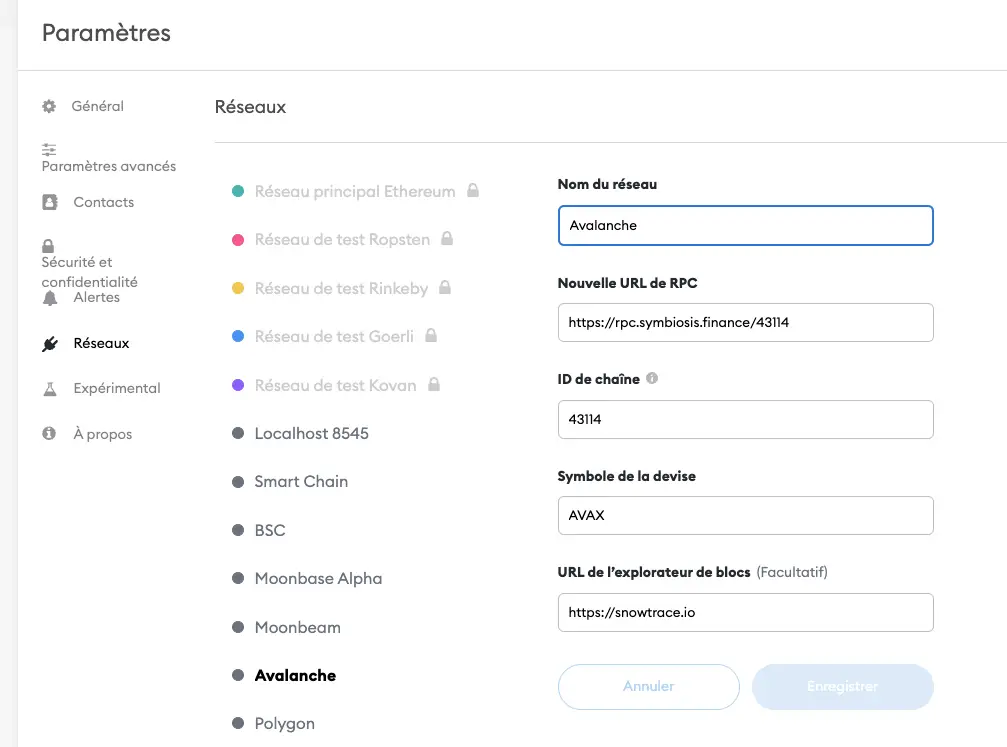Focus the Nom du réseau field
Screen dimensions: 1007x747
[745, 226]
